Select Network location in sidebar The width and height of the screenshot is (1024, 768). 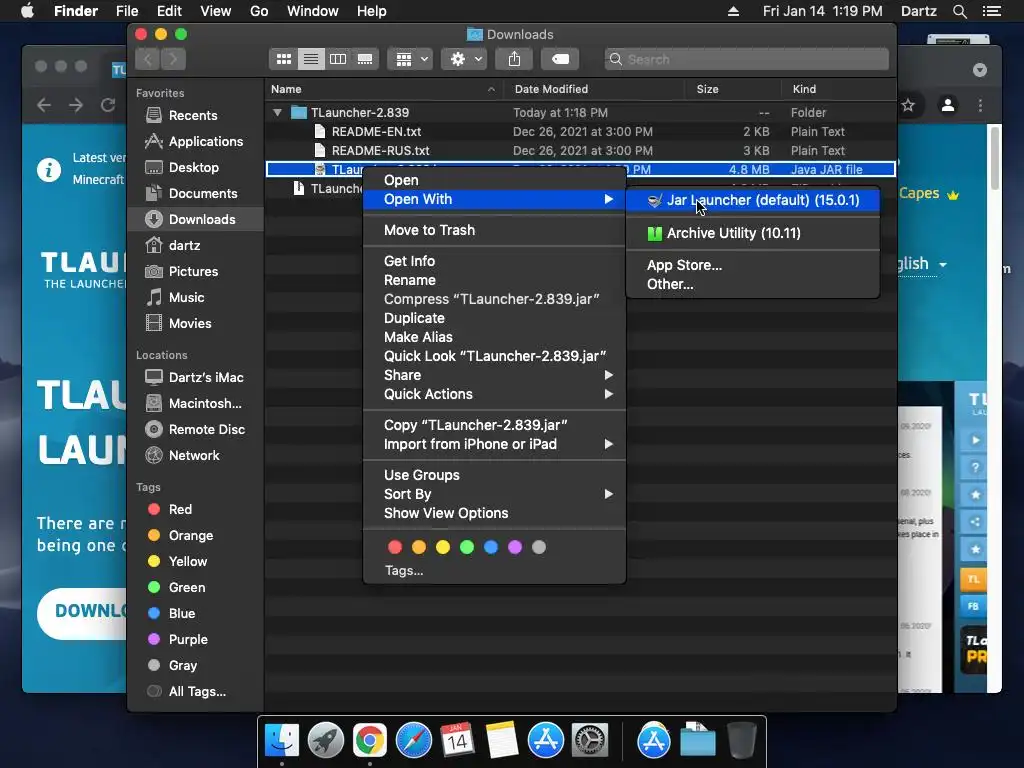[x=196, y=456]
